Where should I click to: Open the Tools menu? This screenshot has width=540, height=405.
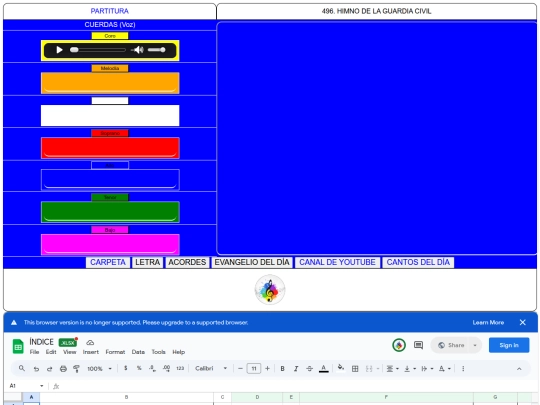click(158, 352)
